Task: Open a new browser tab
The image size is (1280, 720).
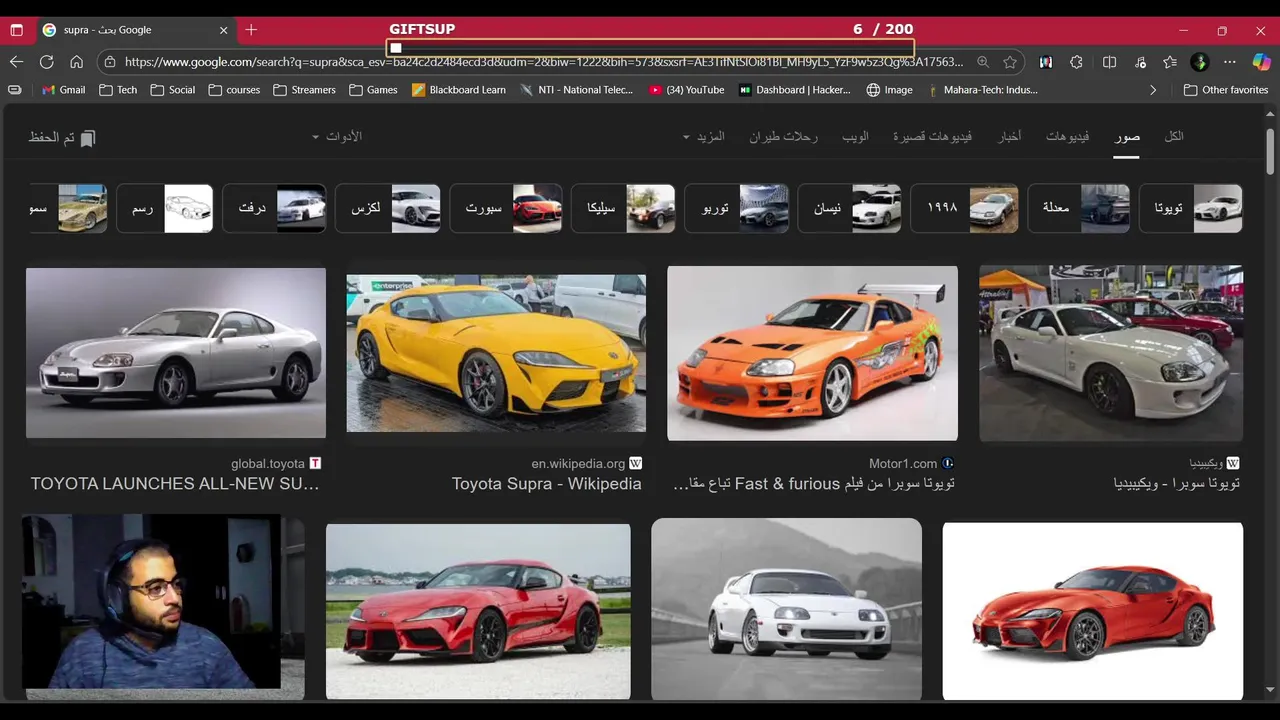Action: (x=251, y=30)
